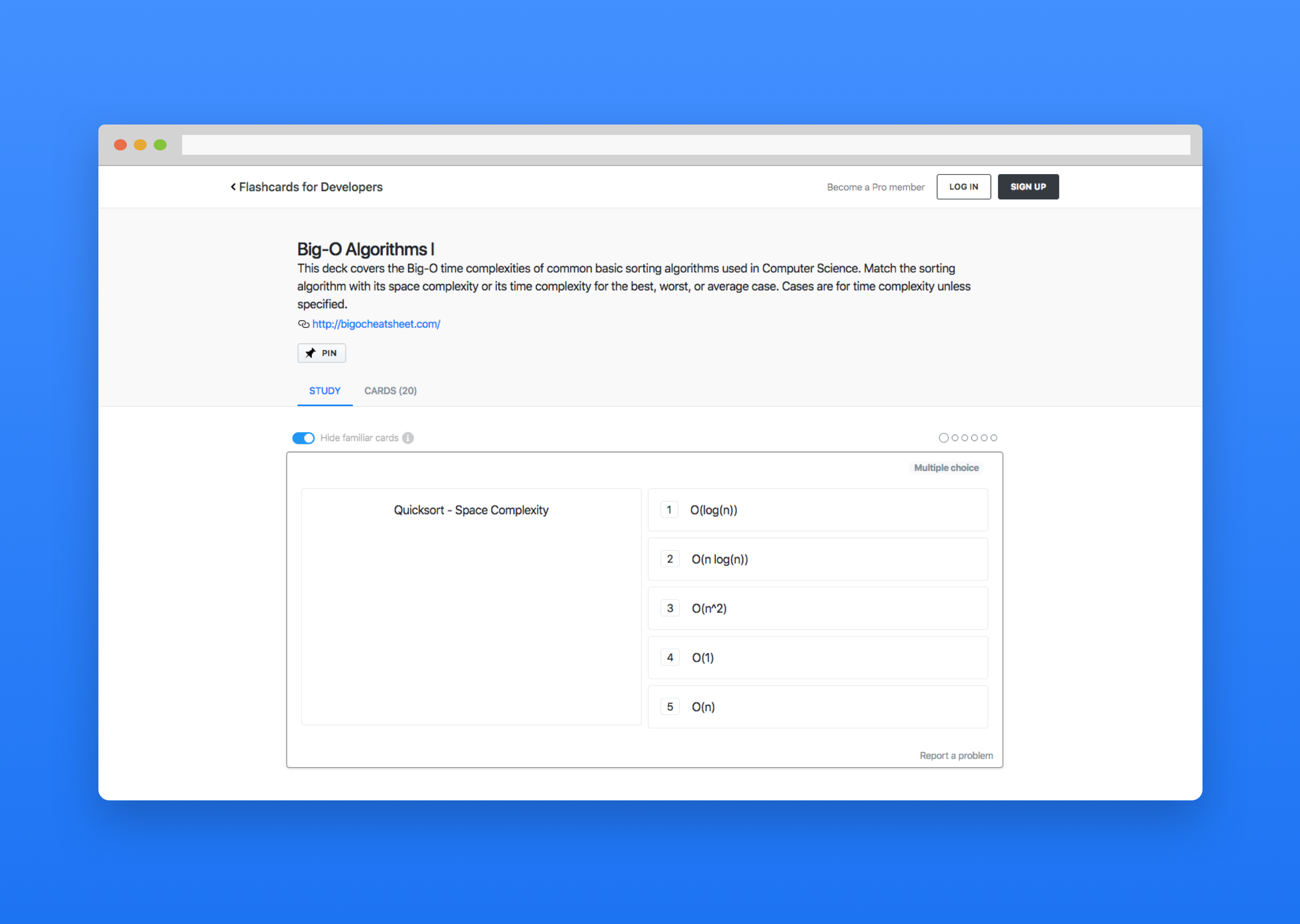Click the red close window dot

pos(120,144)
